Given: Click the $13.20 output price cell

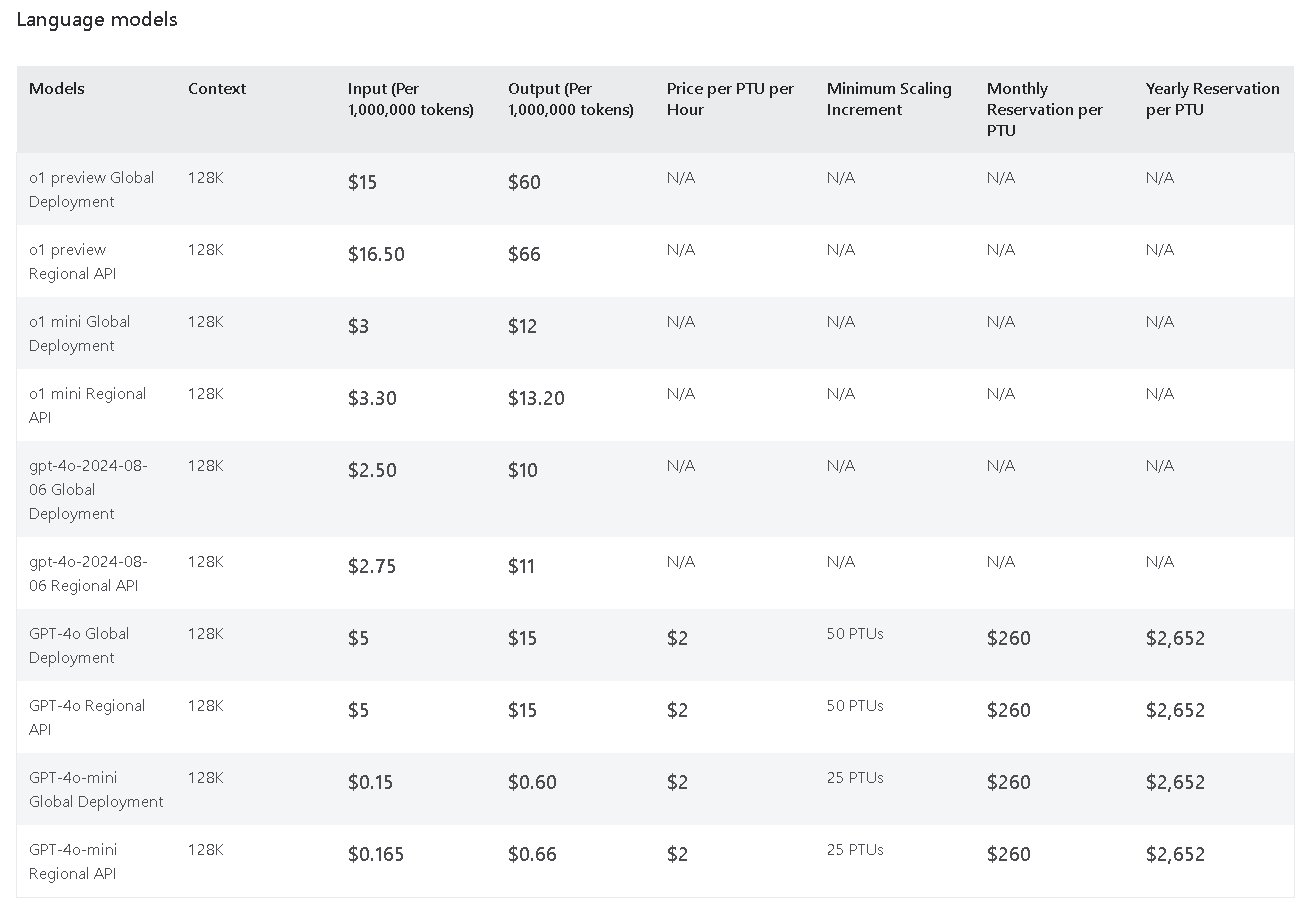Looking at the screenshot, I should [x=536, y=398].
